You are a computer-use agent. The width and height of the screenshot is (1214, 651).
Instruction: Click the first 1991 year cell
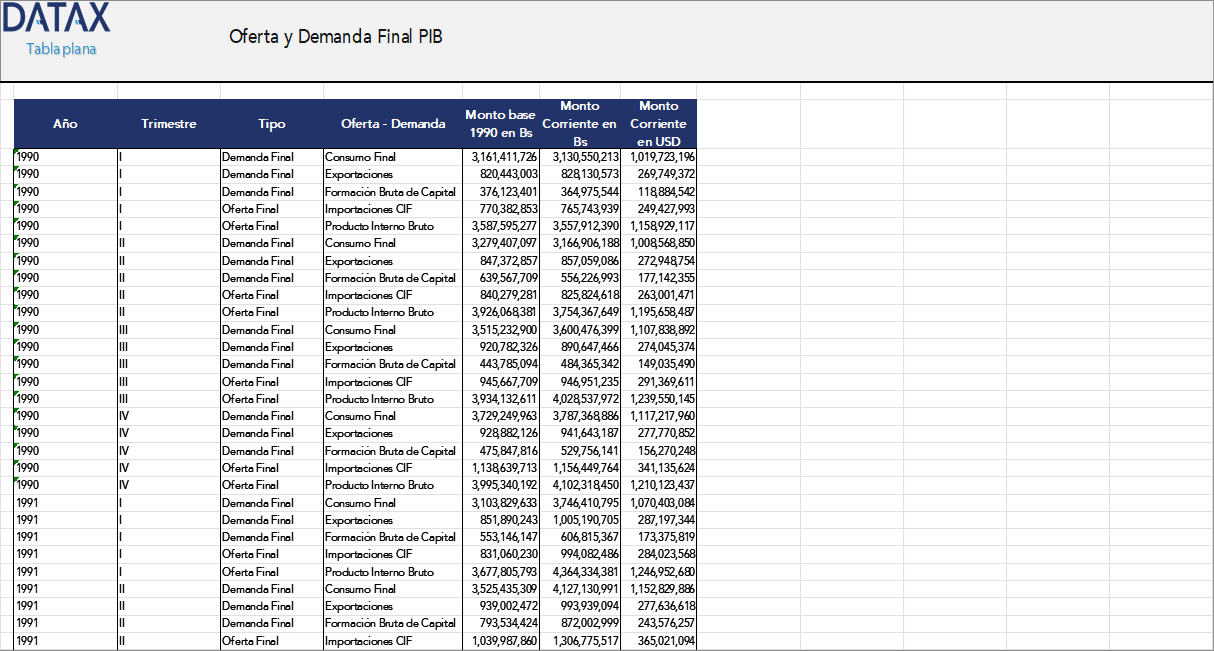(30, 502)
